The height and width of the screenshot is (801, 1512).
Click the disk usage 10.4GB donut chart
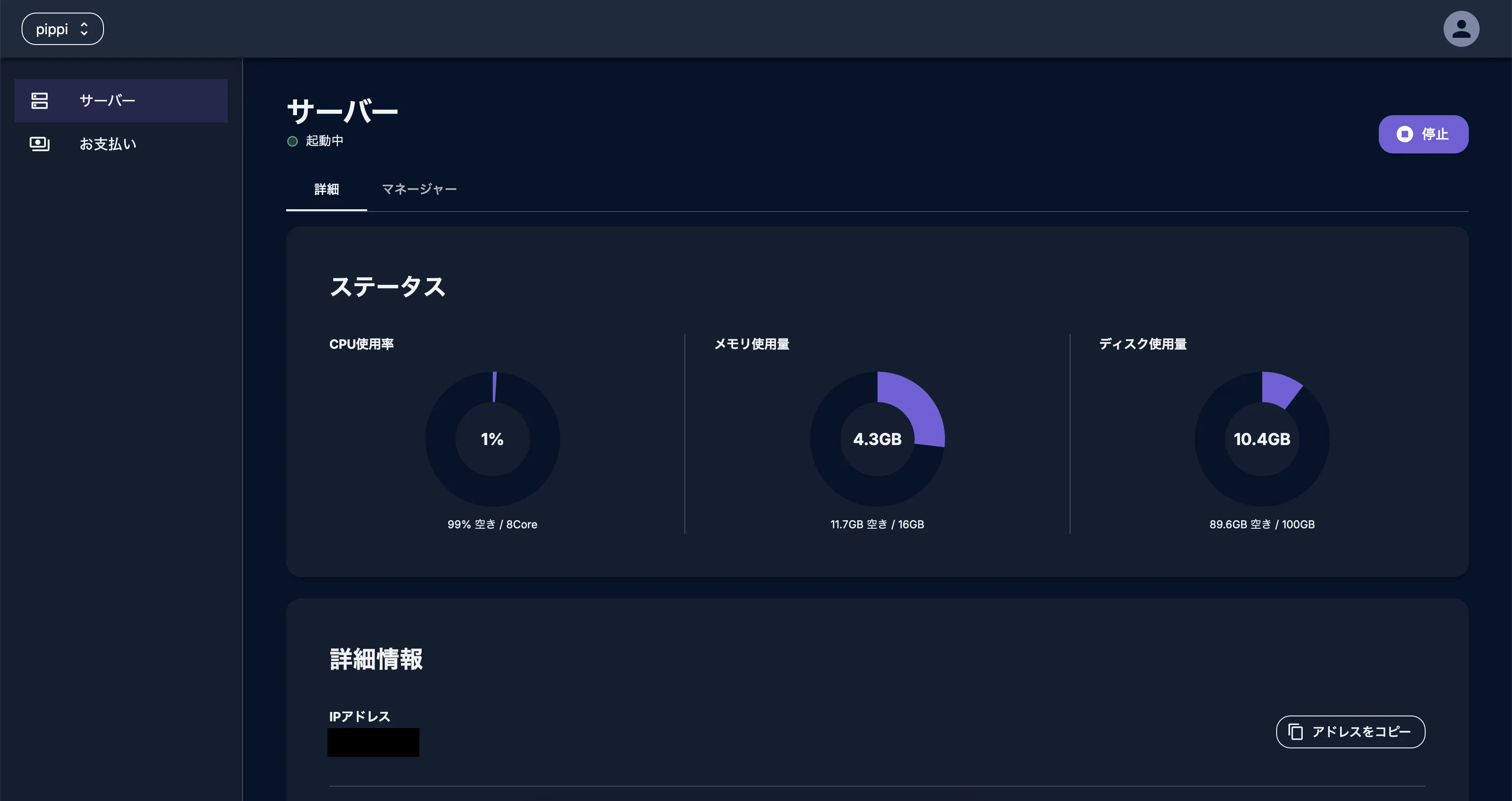[x=1262, y=439]
